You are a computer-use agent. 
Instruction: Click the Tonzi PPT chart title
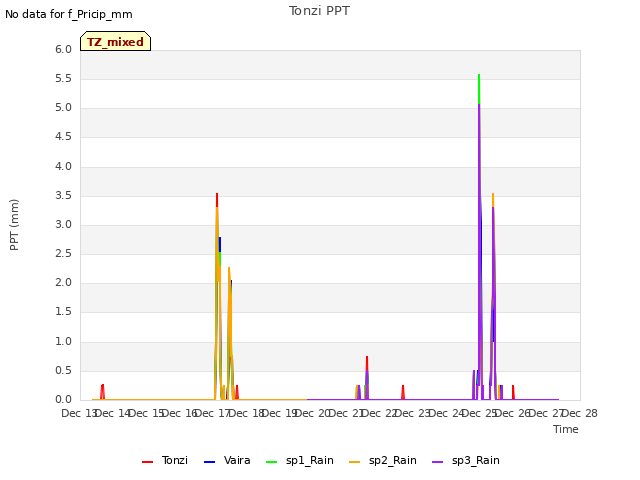319,11
